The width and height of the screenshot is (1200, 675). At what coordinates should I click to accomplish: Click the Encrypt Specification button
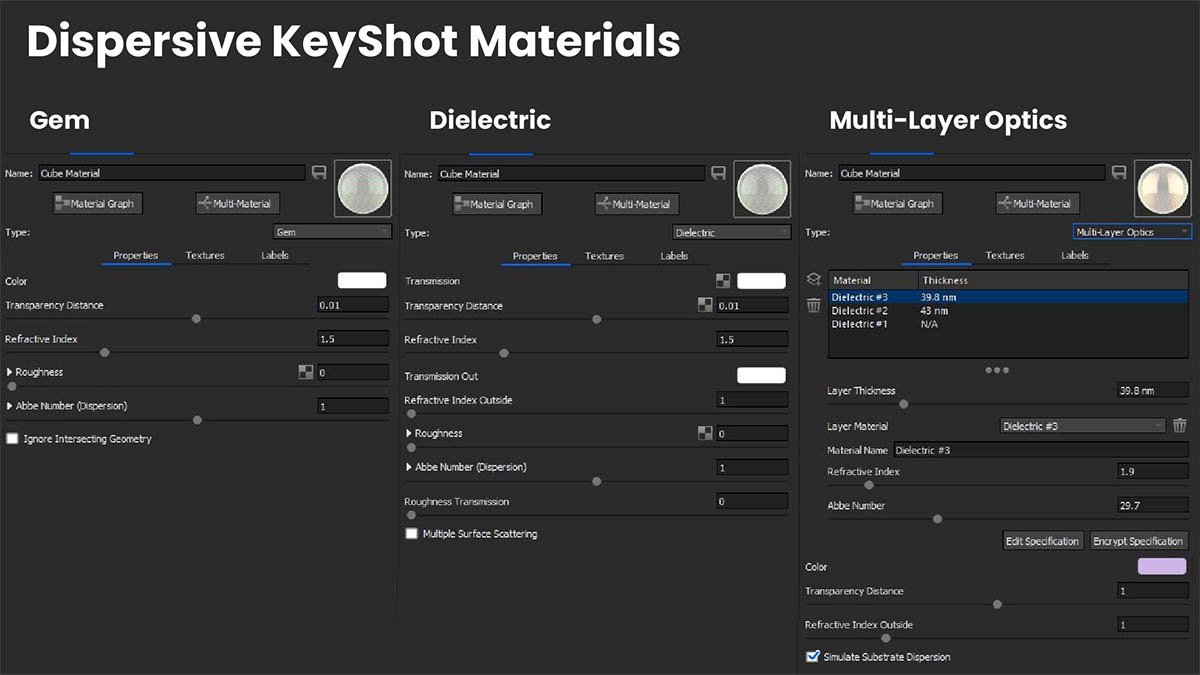click(x=1138, y=540)
